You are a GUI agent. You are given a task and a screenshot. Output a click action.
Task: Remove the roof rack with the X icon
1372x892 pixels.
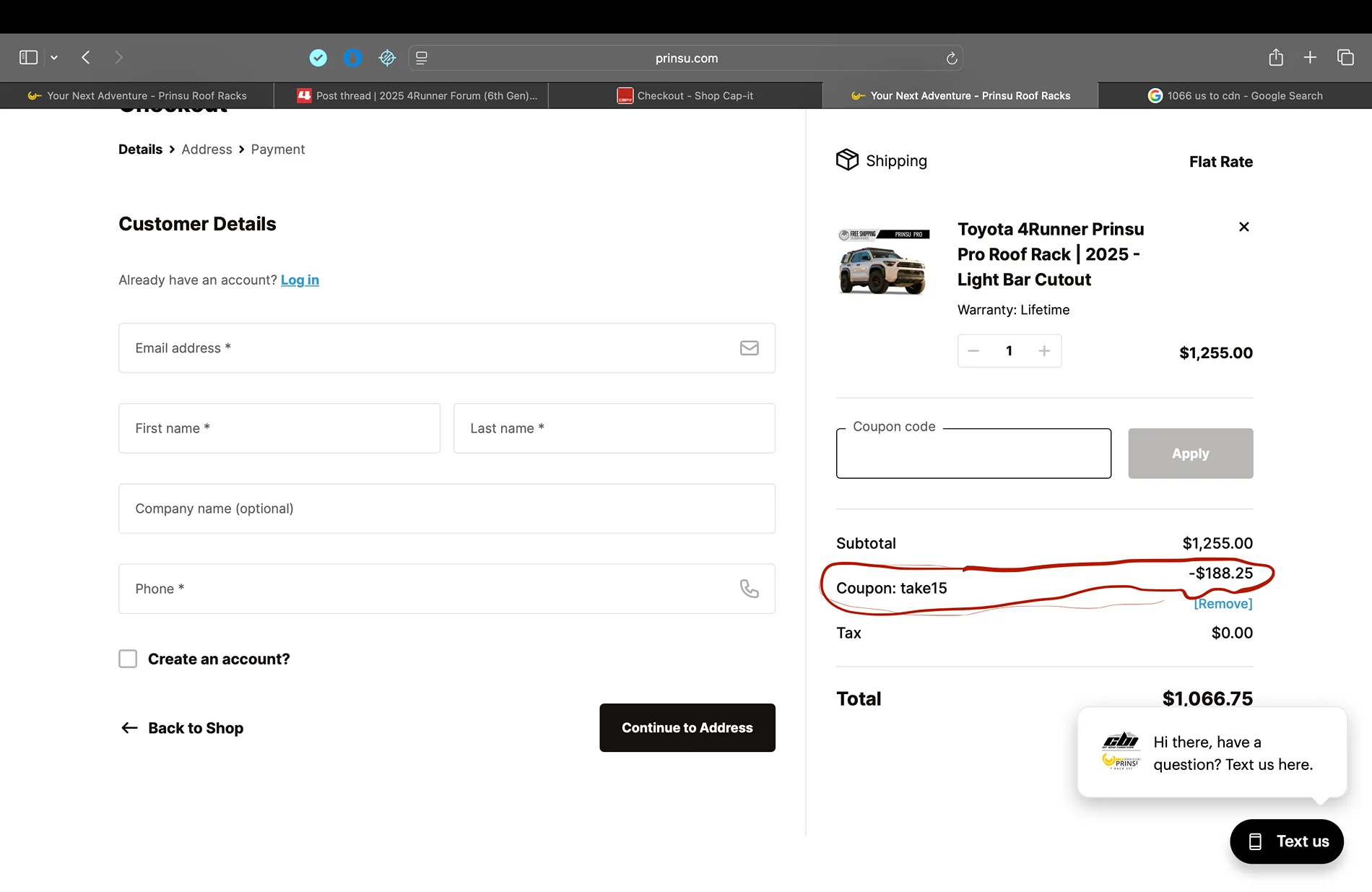click(x=1243, y=227)
